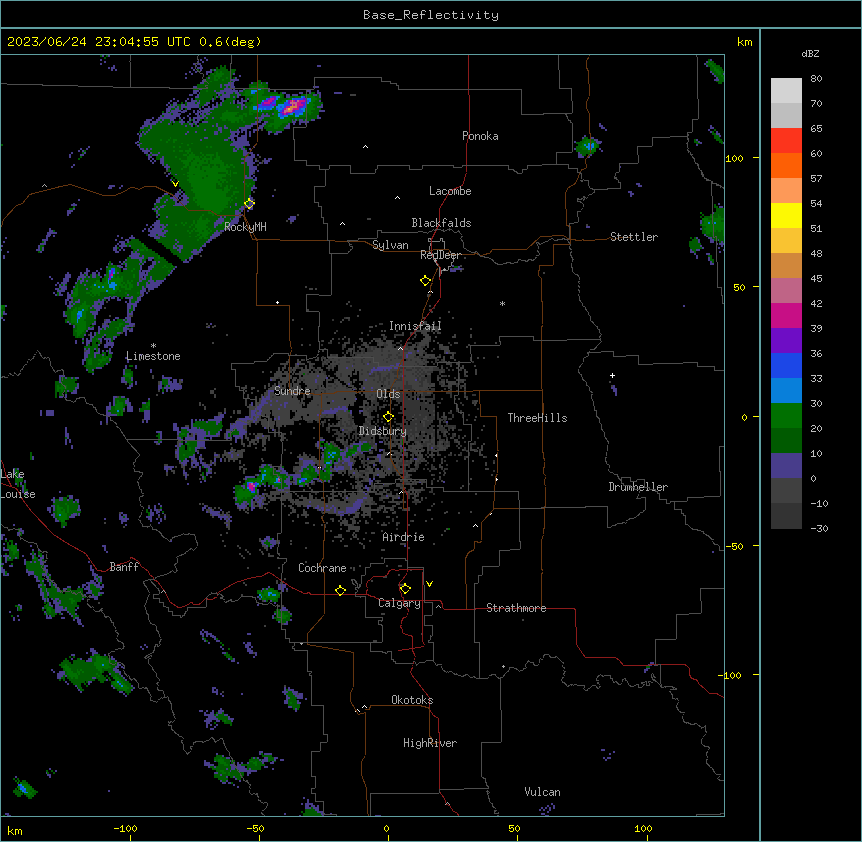Screen dimensions: 862x842
Task: Click the Ponoka city label
Action: 480,136
